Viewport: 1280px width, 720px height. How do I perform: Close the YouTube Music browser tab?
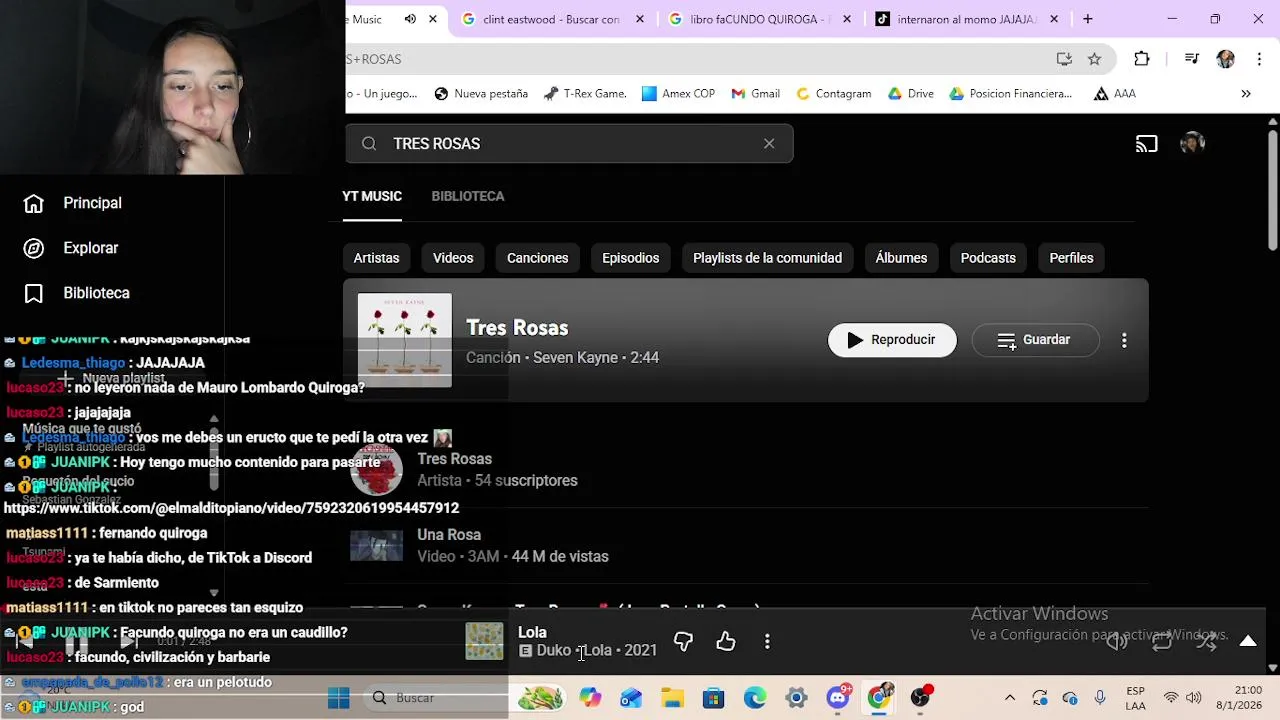tap(433, 19)
